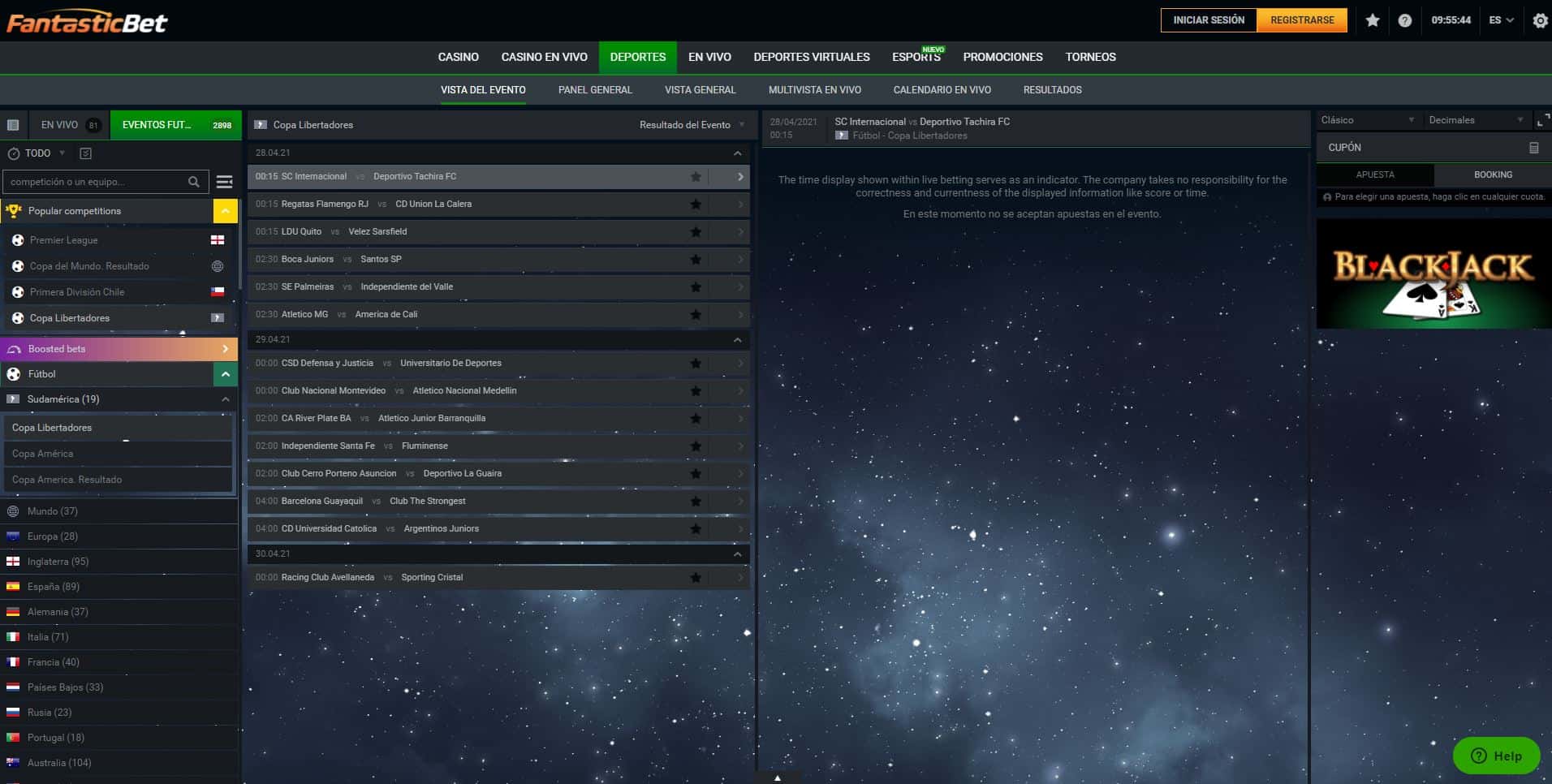Image resolution: width=1552 pixels, height=784 pixels.
Task: Favorite the CA River Plate BA match
Action: pos(696,419)
